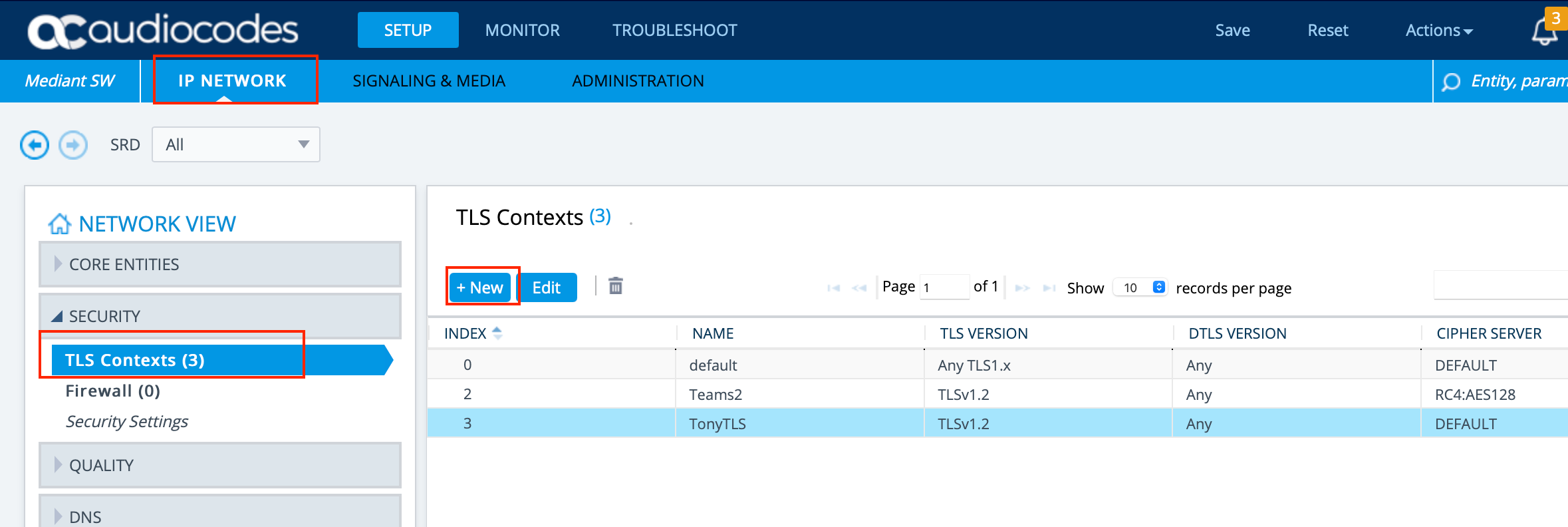Delete selected row with trash icon

click(616, 286)
